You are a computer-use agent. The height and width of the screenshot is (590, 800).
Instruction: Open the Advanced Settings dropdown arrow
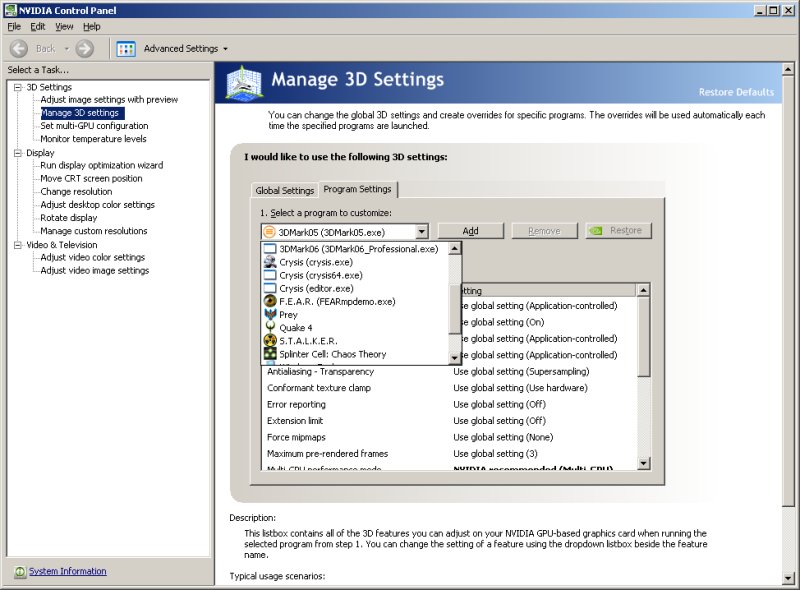[225, 49]
